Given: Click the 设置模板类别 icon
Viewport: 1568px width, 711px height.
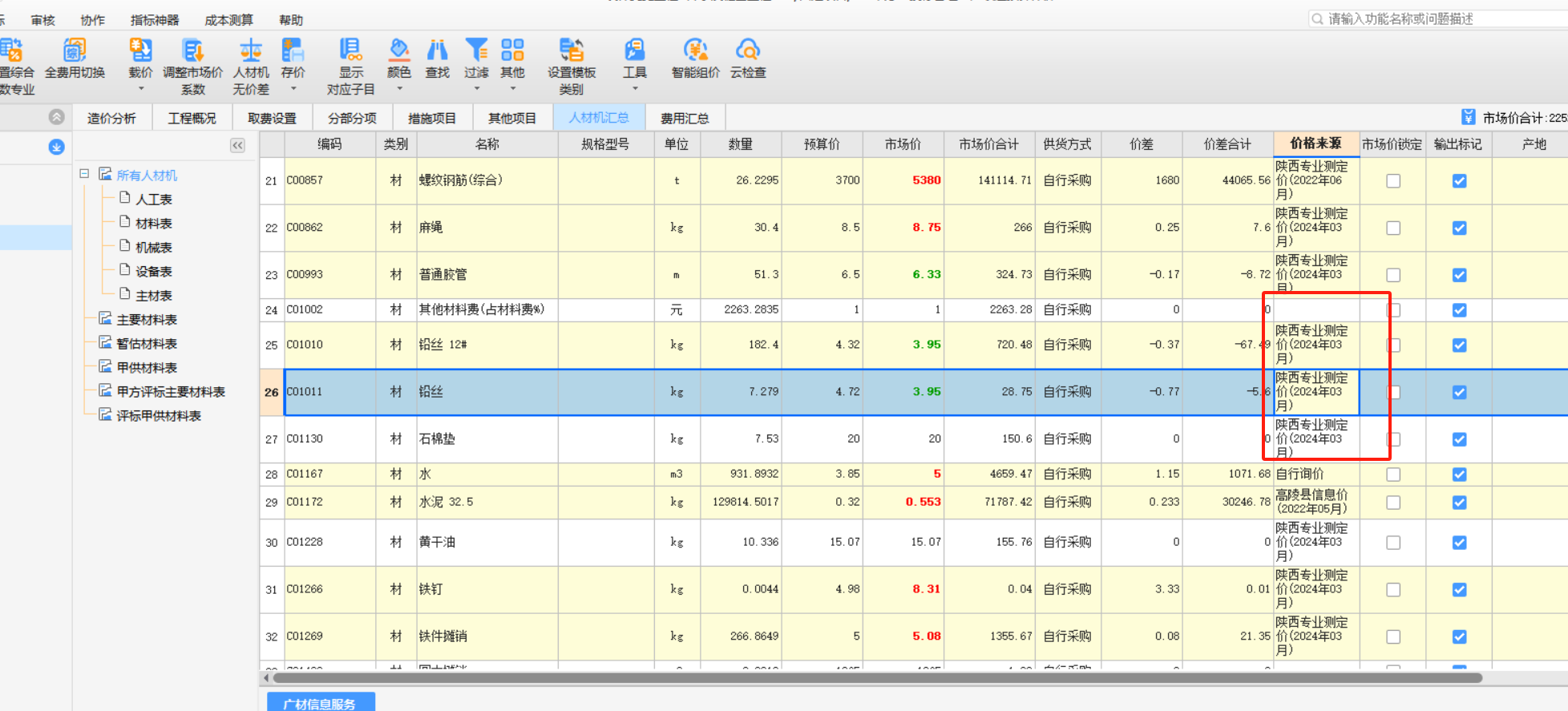Looking at the screenshot, I should click(572, 50).
